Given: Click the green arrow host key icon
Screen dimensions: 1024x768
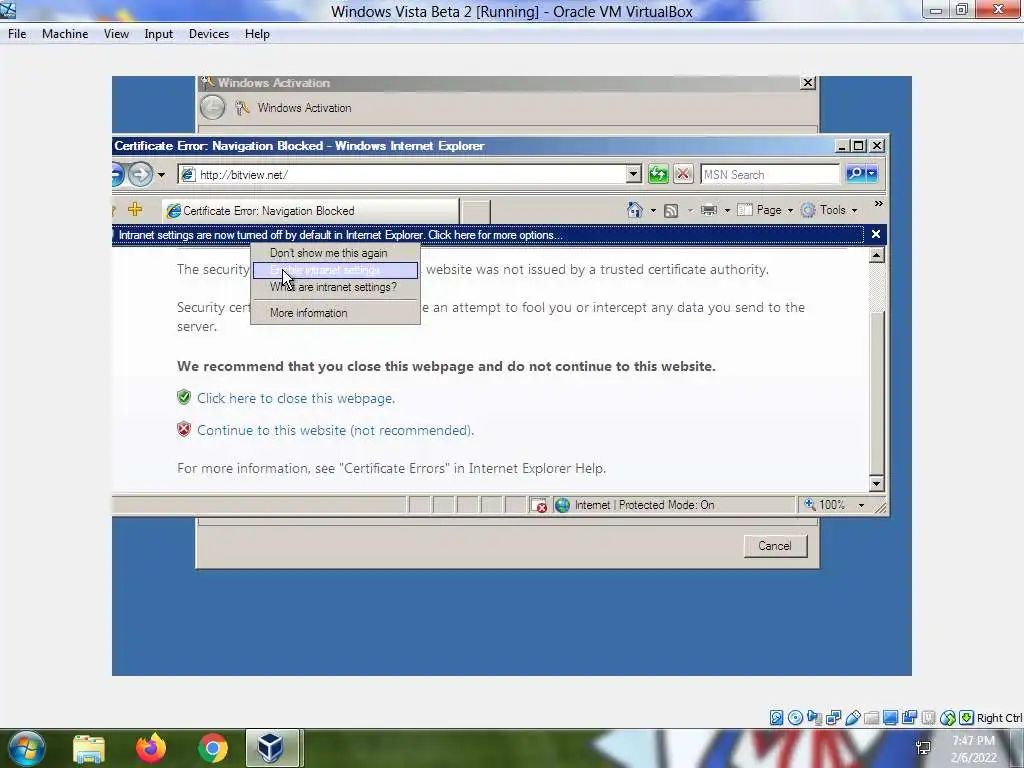Looking at the screenshot, I should tap(967, 718).
